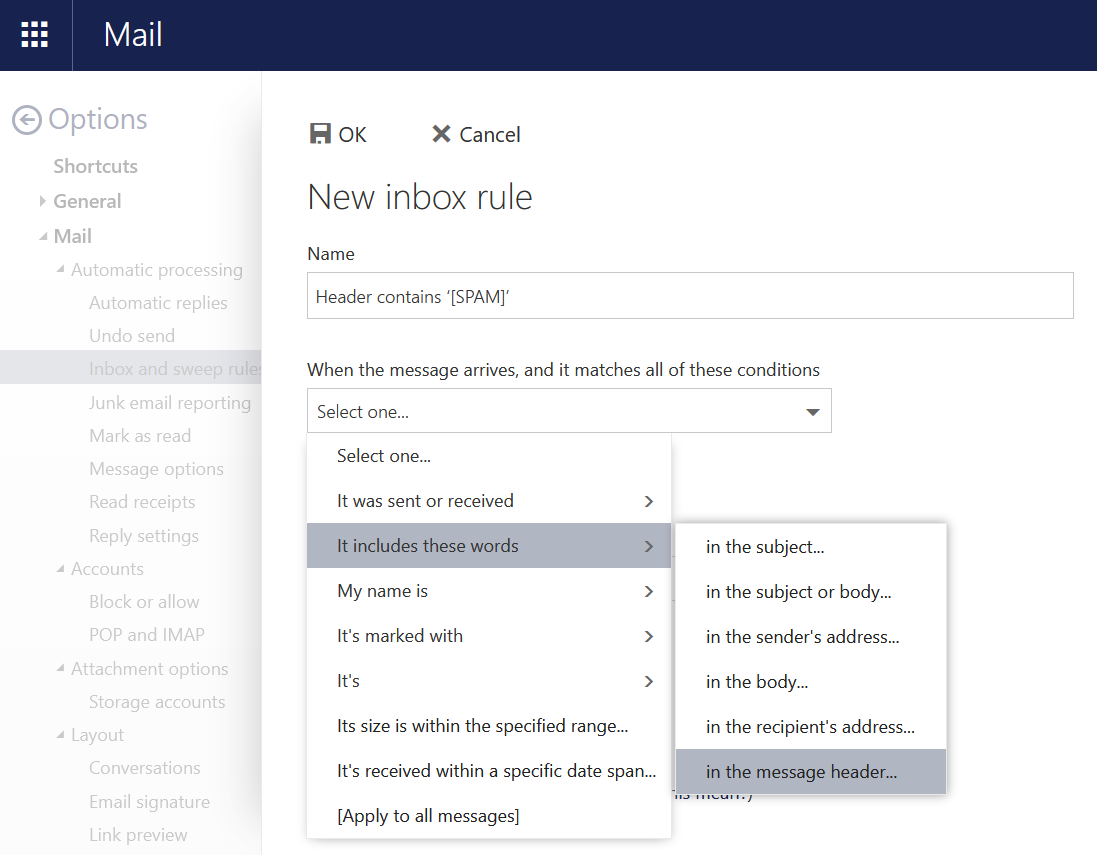Pick 'in the sender's address...' option

(x=802, y=637)
